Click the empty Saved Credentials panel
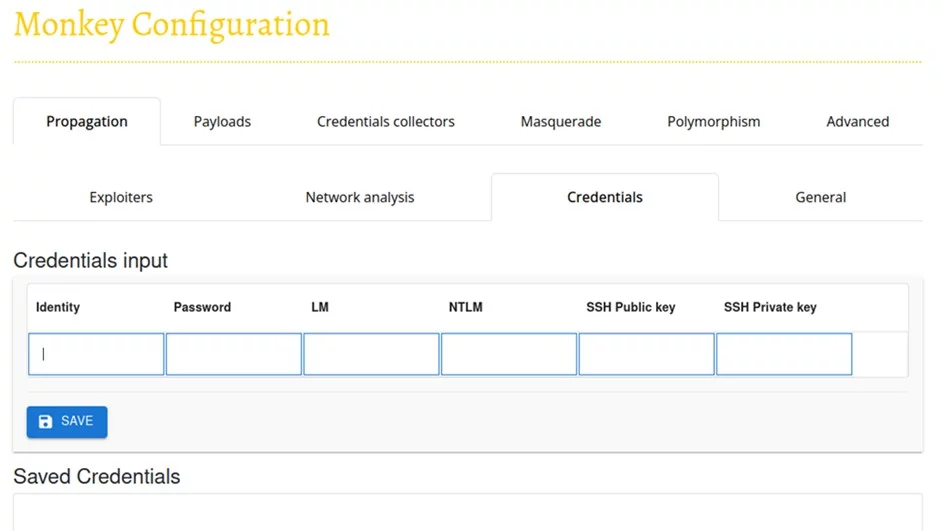Screen dimensions: 940x531 coord(467,512)
